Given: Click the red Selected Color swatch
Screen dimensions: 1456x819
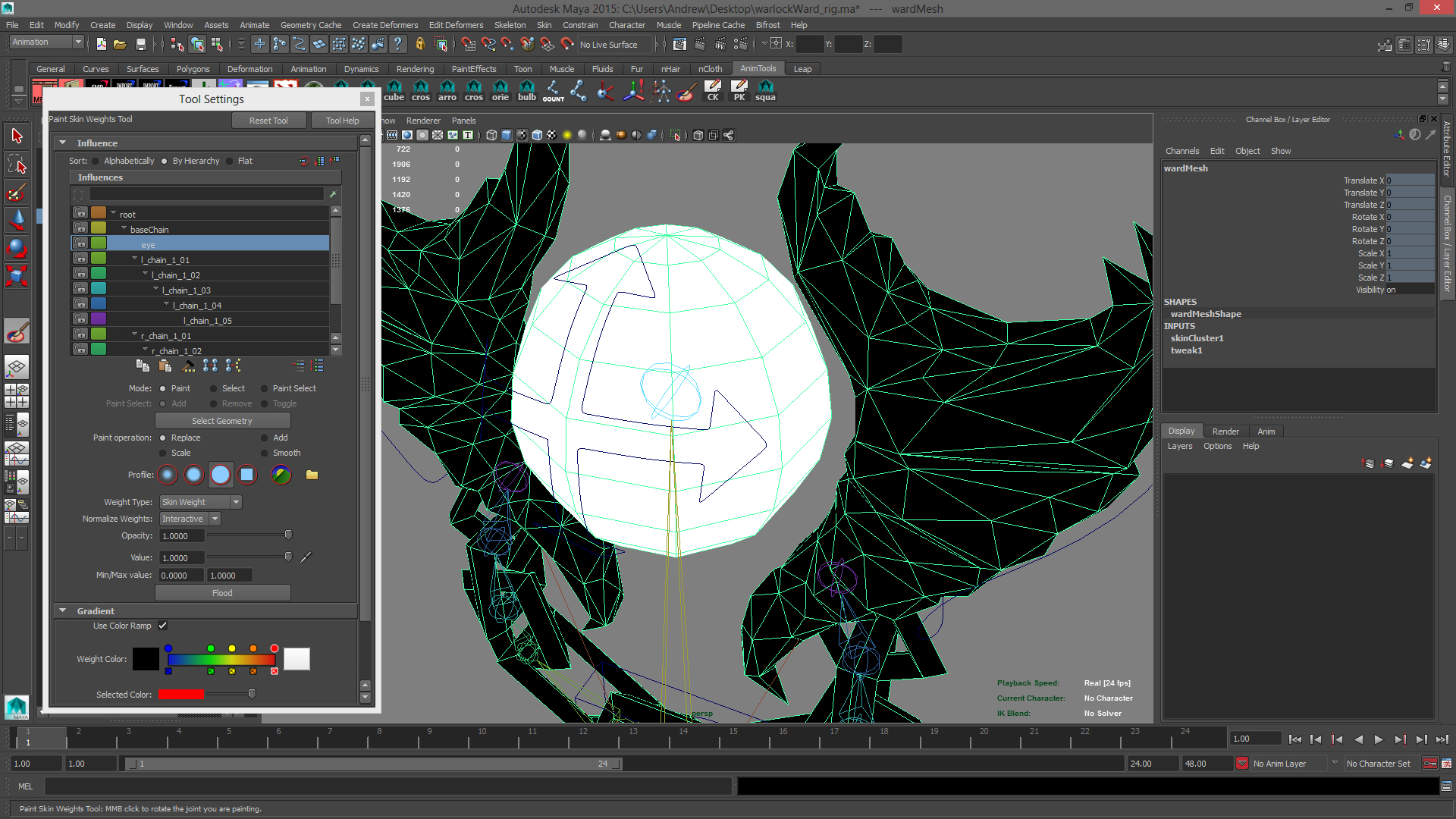Looking at the screenshot, I should [181, 694].
